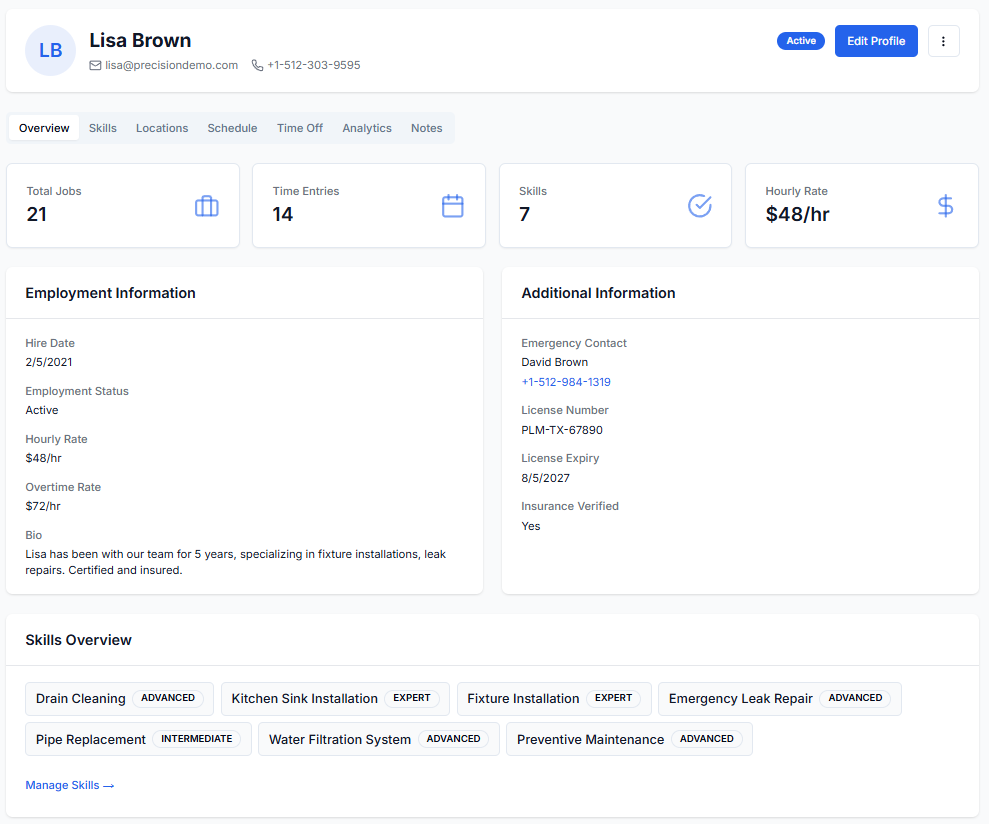The image size is (989, 824).
Task: Select the Drain Cleaning skill chip
Action: coord(119,699)
